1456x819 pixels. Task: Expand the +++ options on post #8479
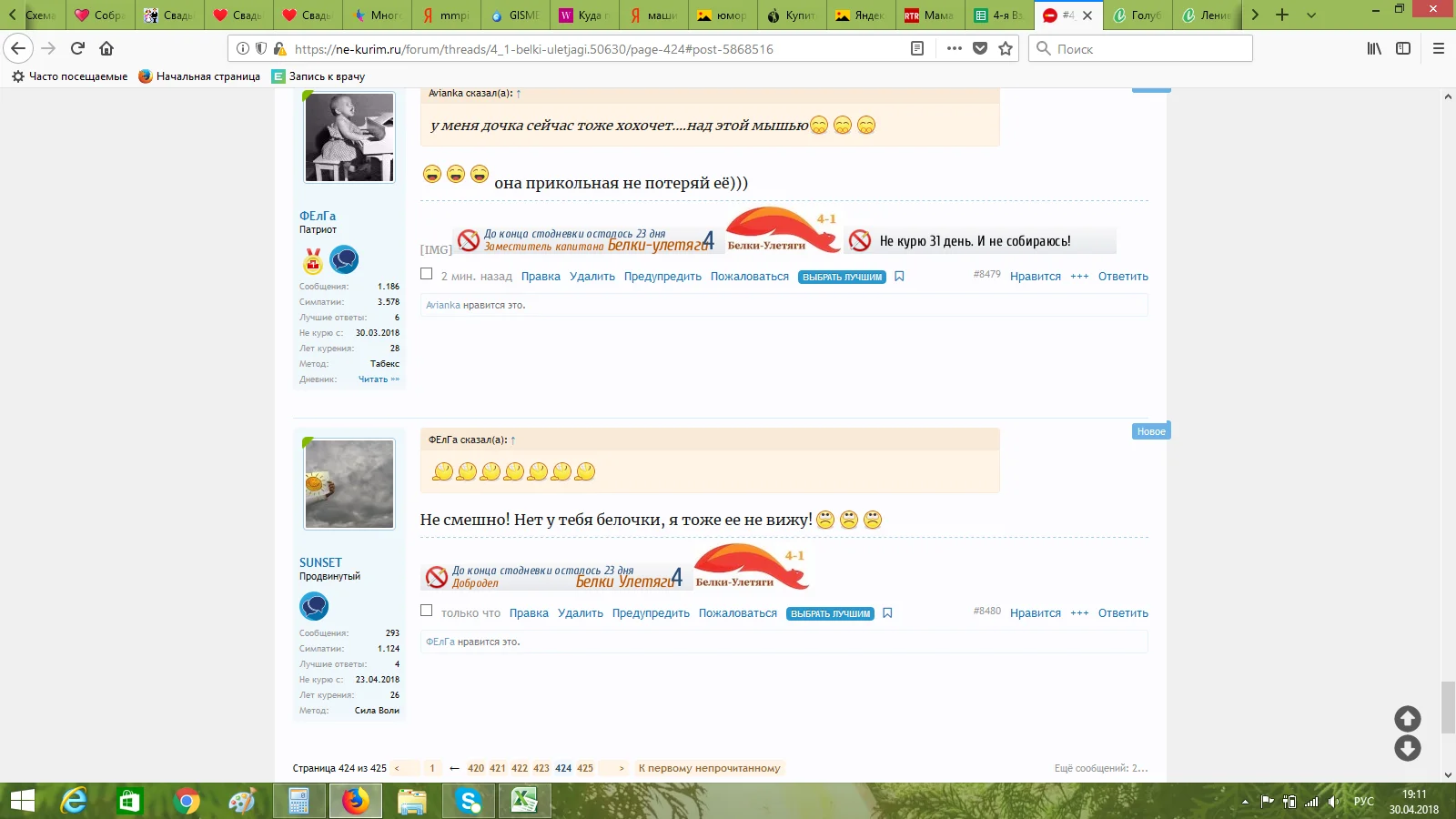1079,277
